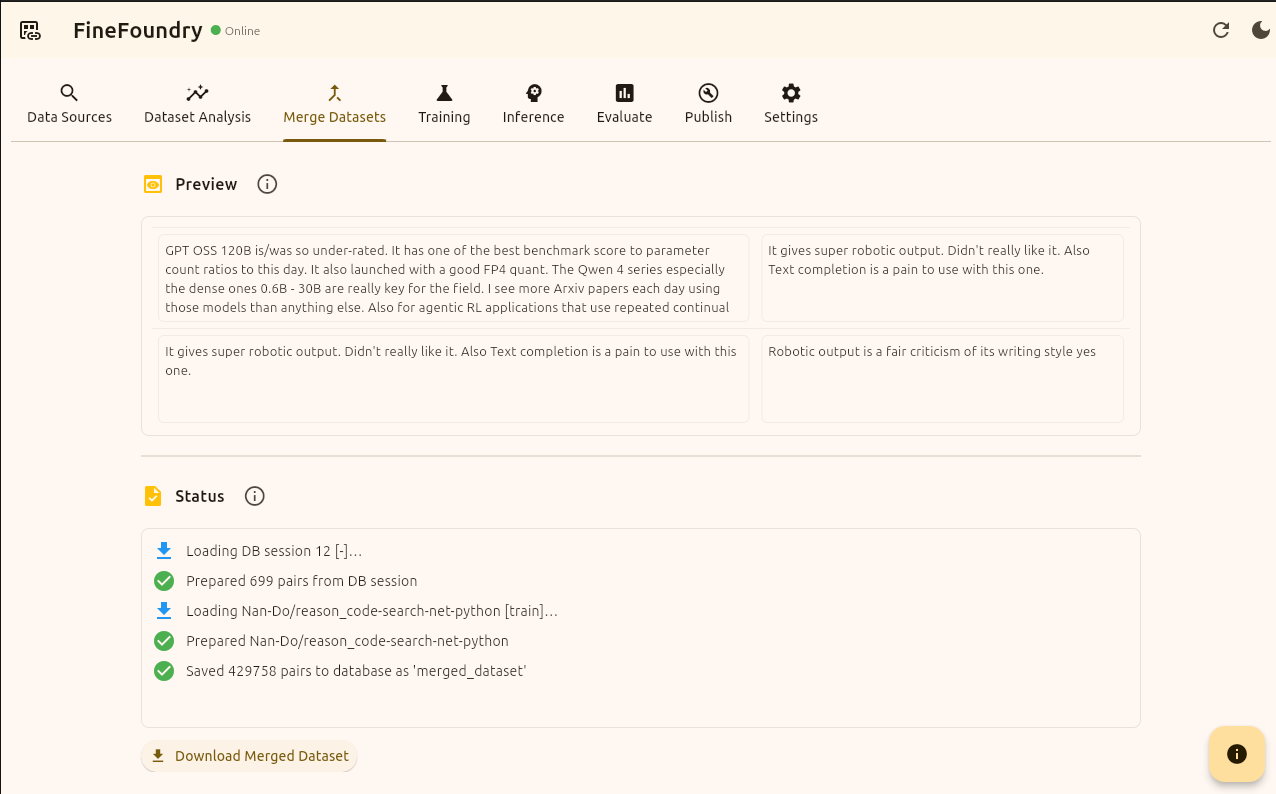This screenshot has width=1276, height=794.
Task: Toggle dark mode with the moon icon
Action: coord(1261,30)
